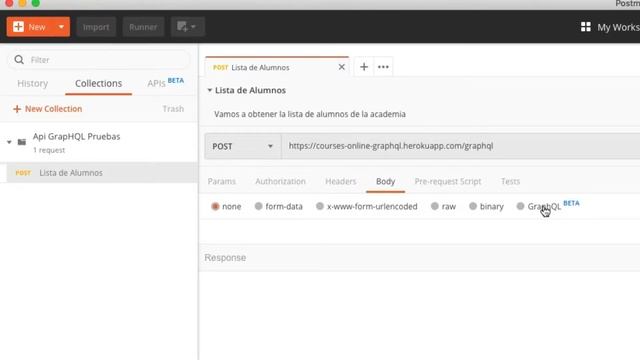
Task: Close the Lista de Alumnos tab
Action: (x=342, y=67)
